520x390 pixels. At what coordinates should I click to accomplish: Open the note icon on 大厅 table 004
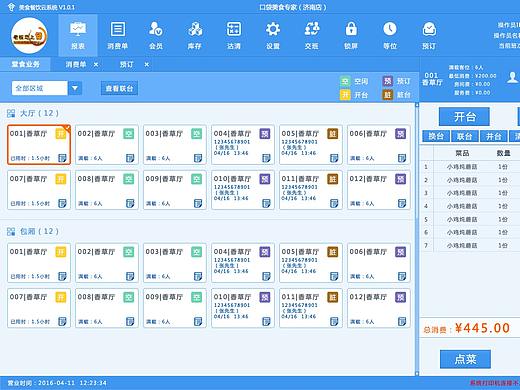tap(266, 158)
